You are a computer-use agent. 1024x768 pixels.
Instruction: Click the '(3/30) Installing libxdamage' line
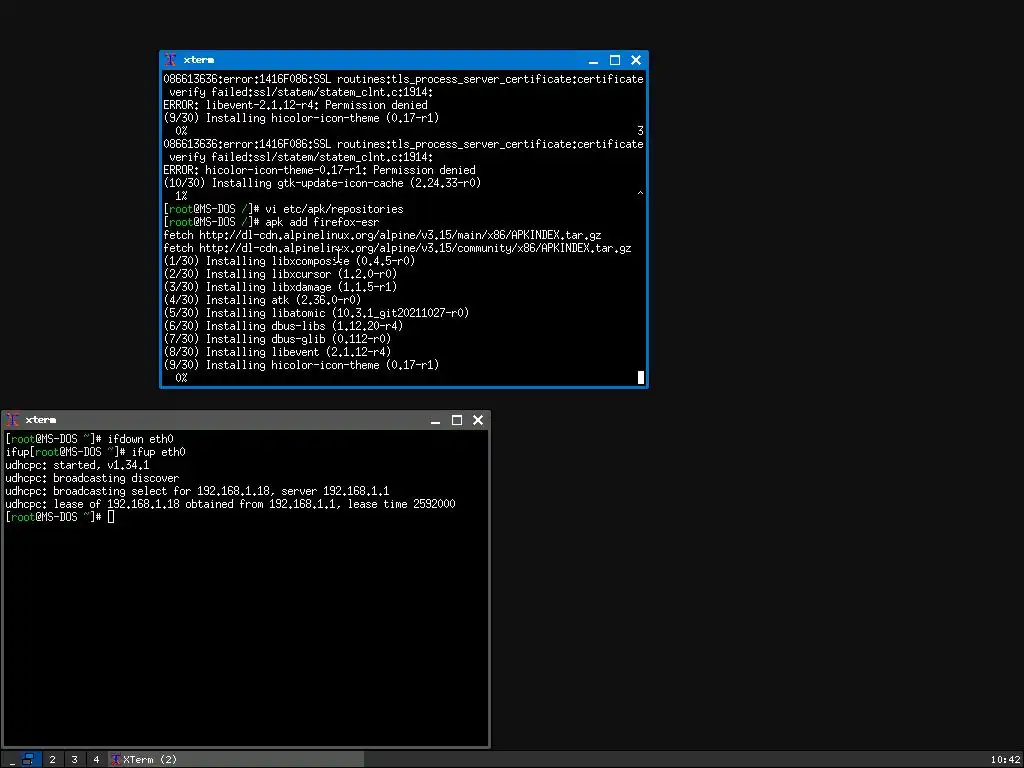pos(280,287)
